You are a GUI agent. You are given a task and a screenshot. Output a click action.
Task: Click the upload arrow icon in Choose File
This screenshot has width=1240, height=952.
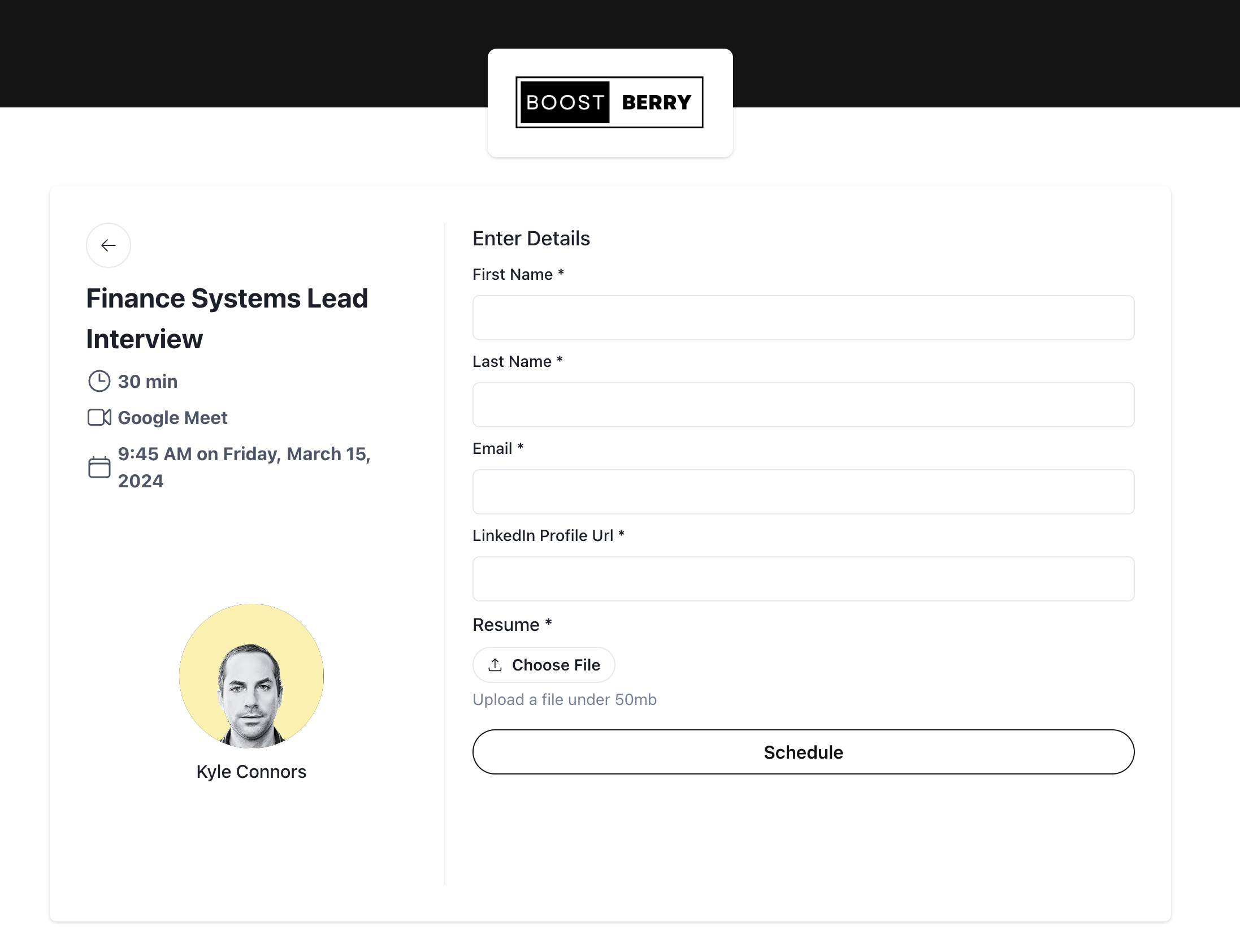[495, 665]
